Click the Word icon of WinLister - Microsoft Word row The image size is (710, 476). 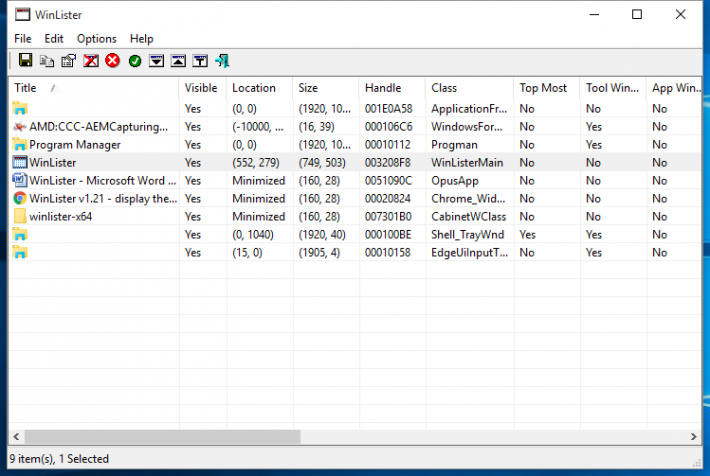tap(20, 180)
